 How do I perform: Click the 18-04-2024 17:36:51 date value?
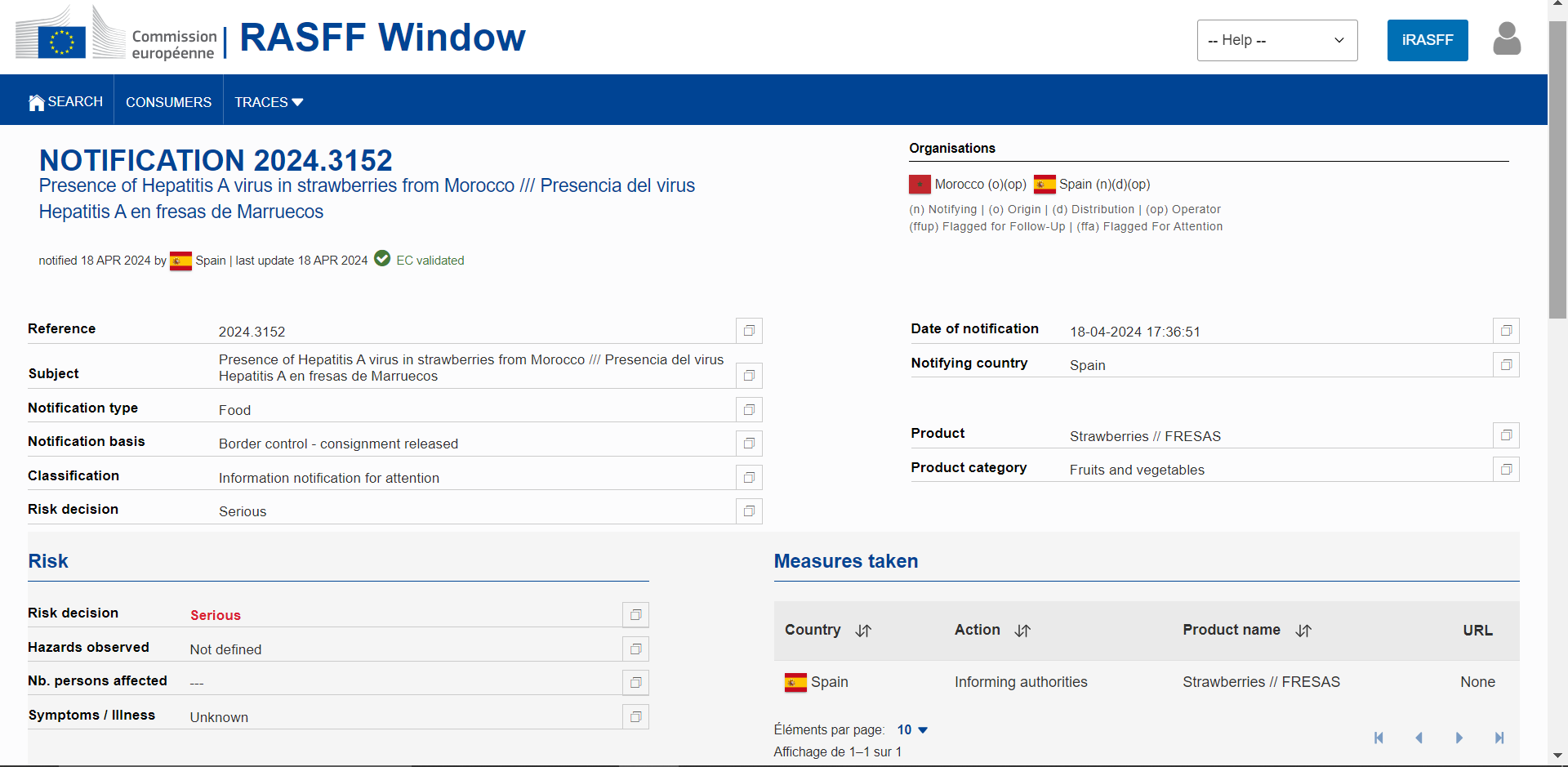(x=1135, y=332)
